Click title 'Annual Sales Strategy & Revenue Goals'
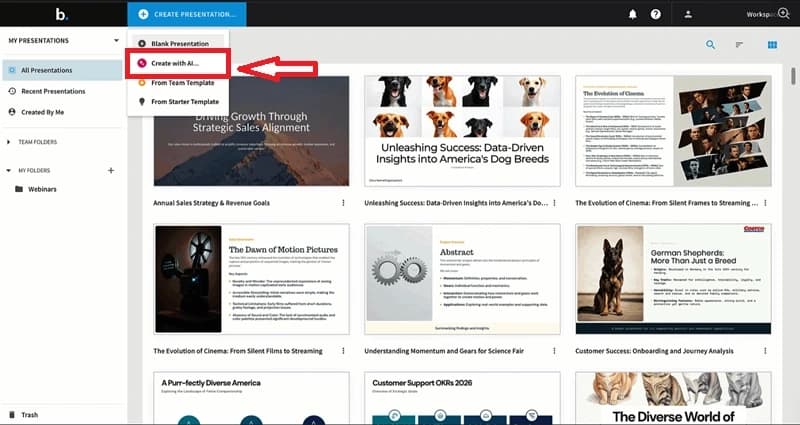This screenshot has height=425, width=800. click(211, 203)
